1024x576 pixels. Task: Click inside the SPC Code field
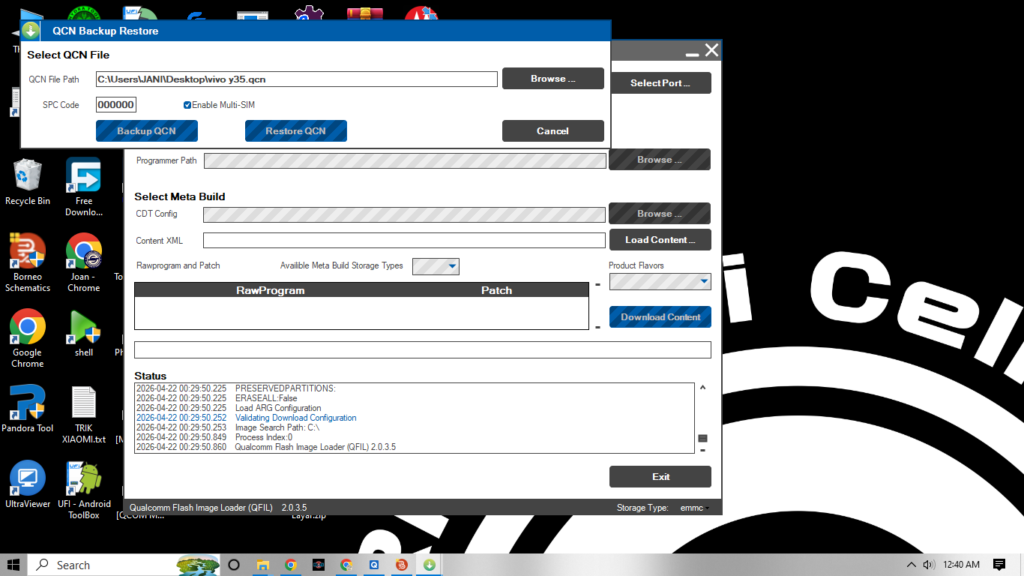pyautogui.click(x=115, y=104)
